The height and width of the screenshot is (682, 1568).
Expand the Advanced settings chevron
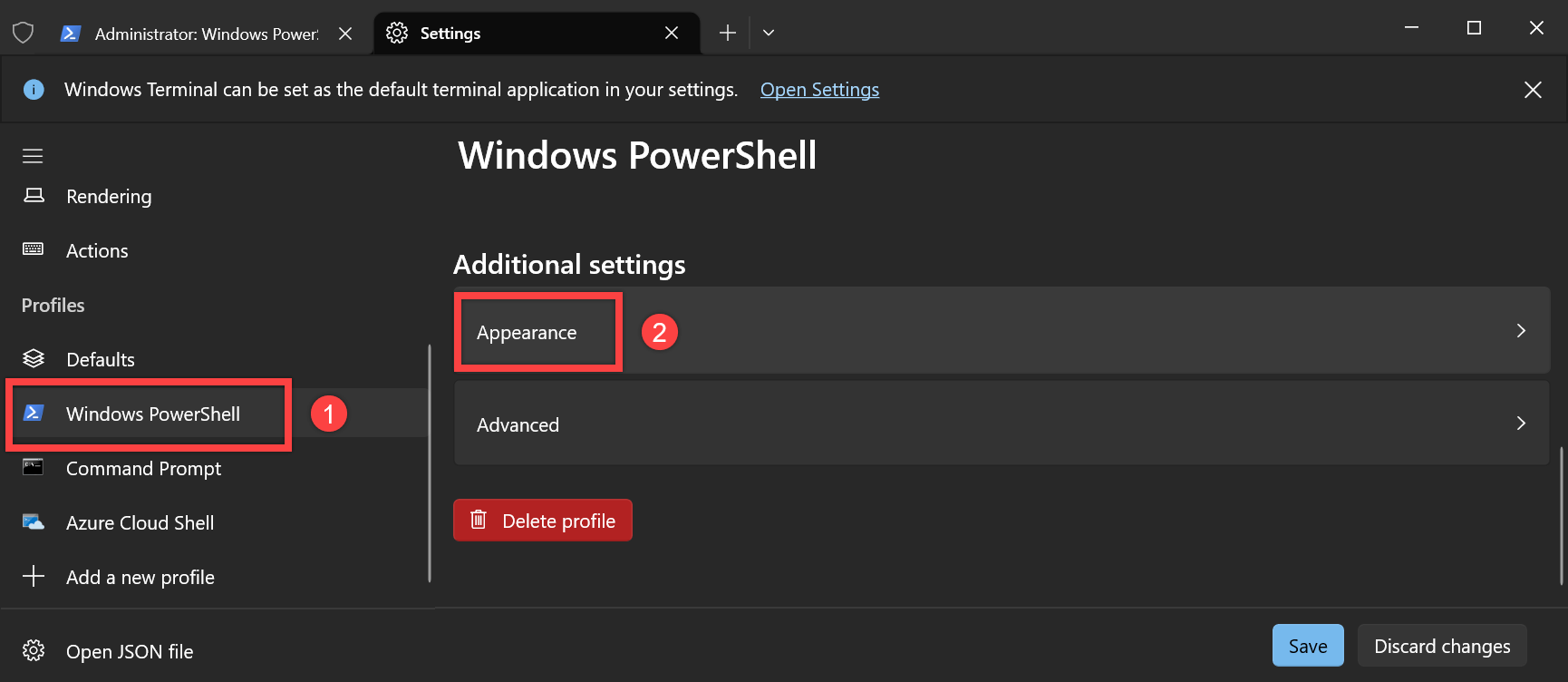tap(1521, 424)
